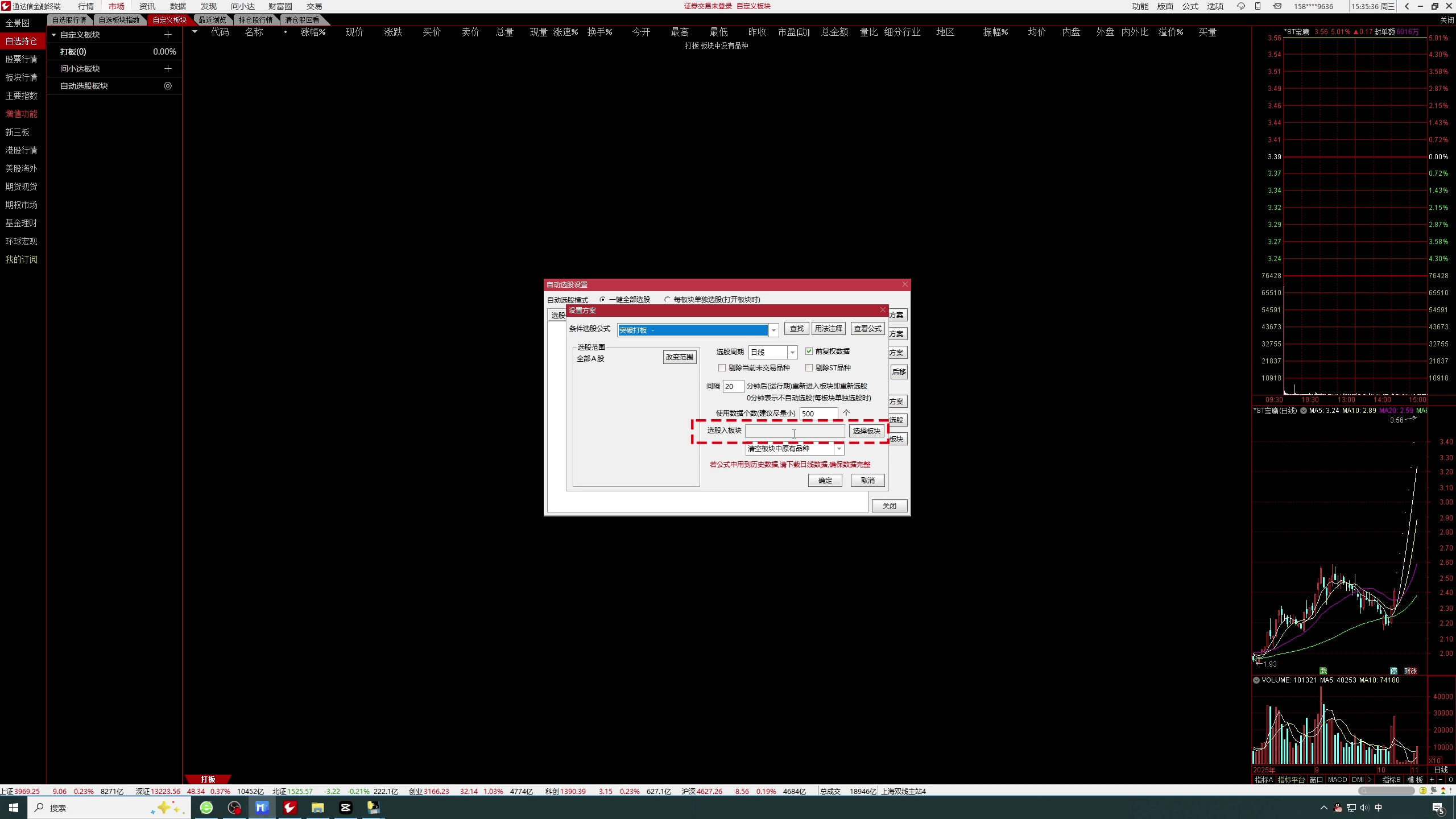Open WeChat from the taskbar

click(206, 807)
